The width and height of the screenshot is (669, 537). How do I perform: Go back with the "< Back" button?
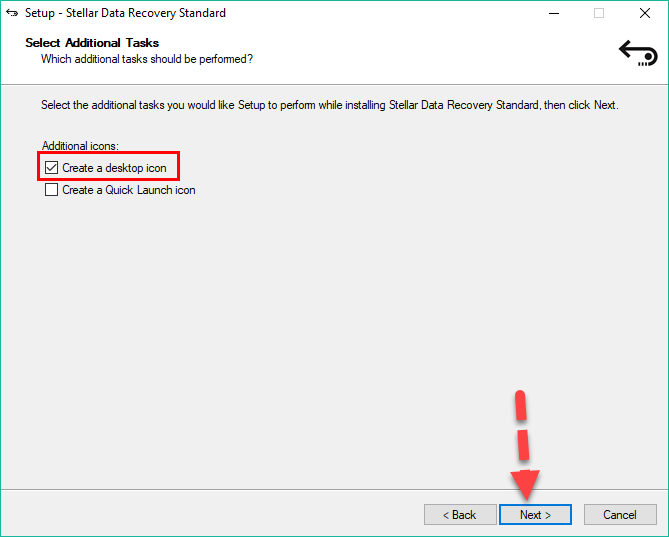pos(460,515)
